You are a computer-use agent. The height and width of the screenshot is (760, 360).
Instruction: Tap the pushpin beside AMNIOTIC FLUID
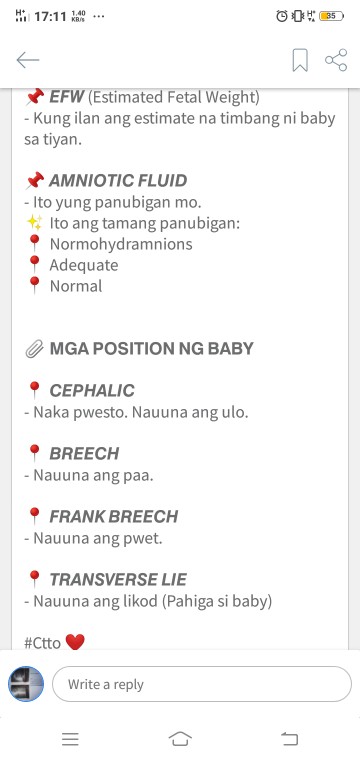click(x=34, y=181)
